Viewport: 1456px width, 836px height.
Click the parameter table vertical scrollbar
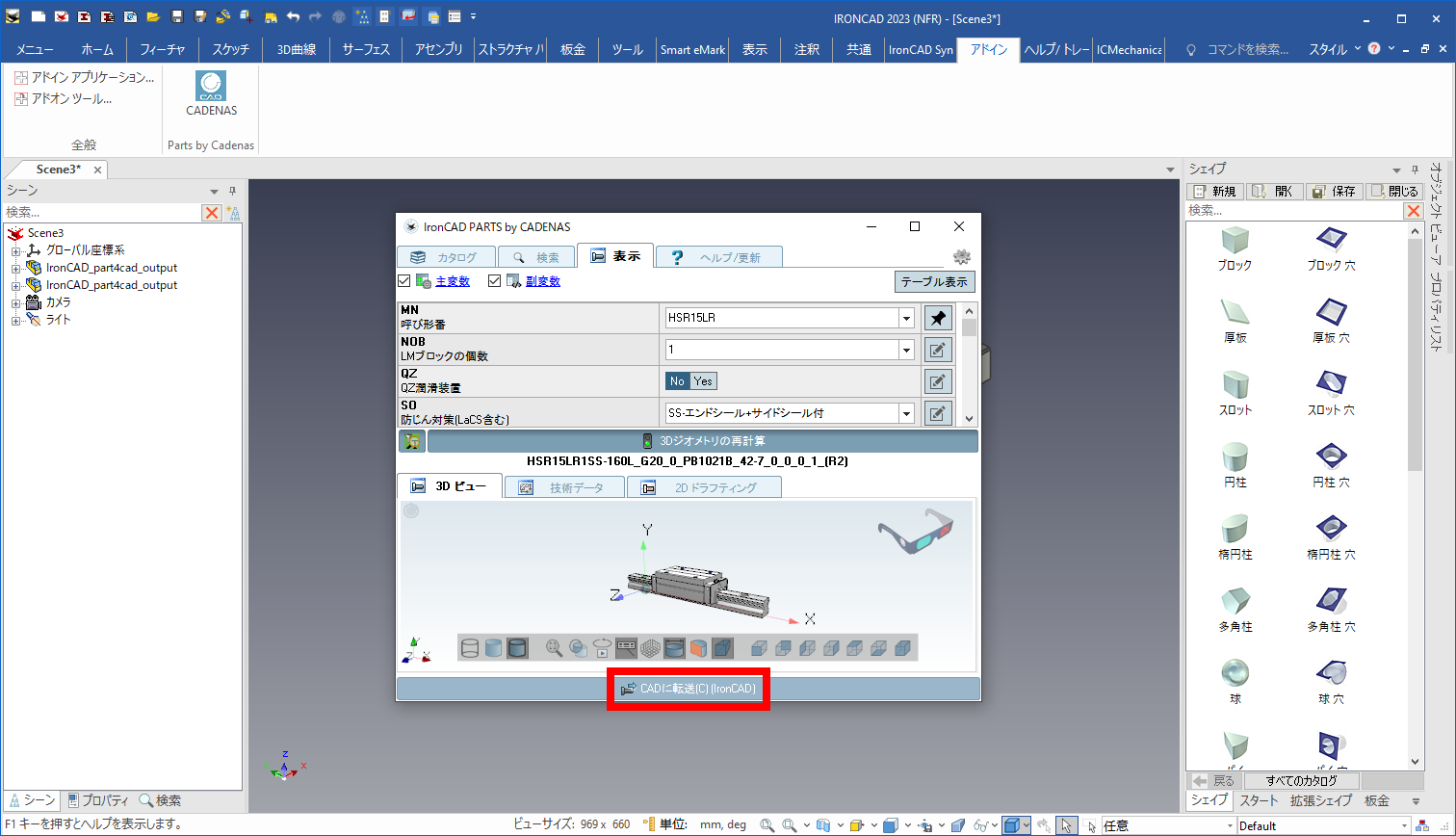click(x=970, y=365)
